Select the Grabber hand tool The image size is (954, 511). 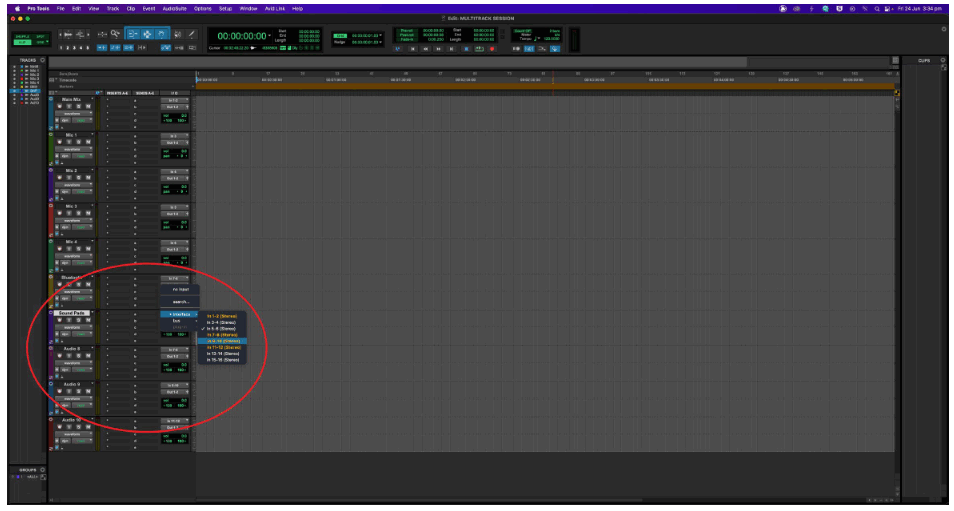[x=162, y=33]
